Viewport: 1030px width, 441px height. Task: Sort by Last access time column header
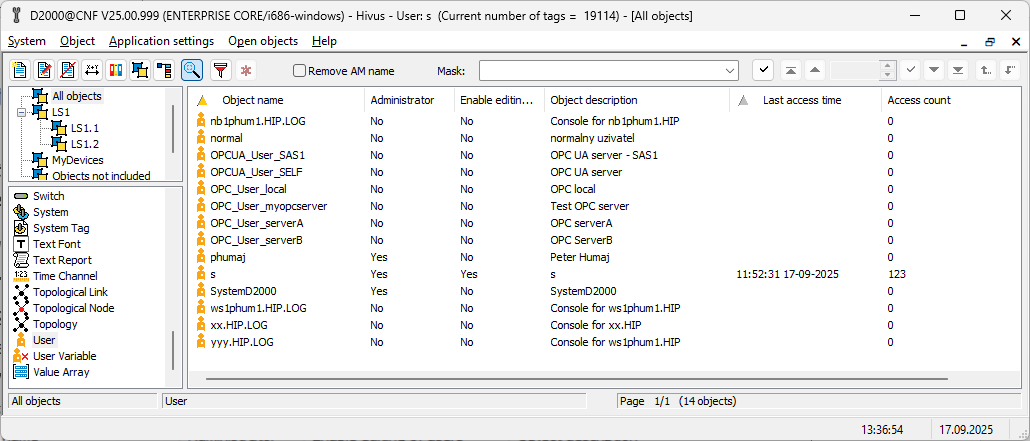tap(801, 100)
